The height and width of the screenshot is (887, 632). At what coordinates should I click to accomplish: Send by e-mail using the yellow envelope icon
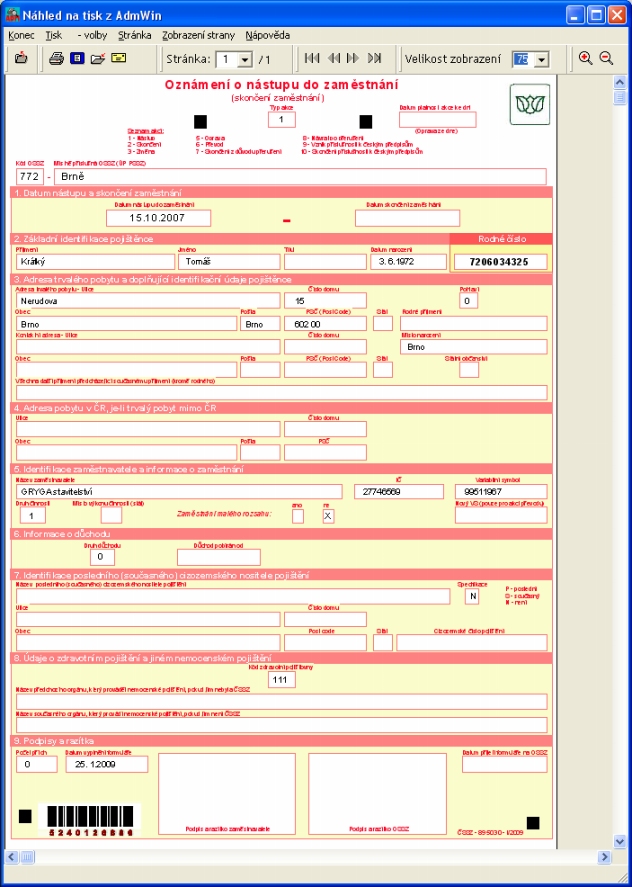[118, 58]
